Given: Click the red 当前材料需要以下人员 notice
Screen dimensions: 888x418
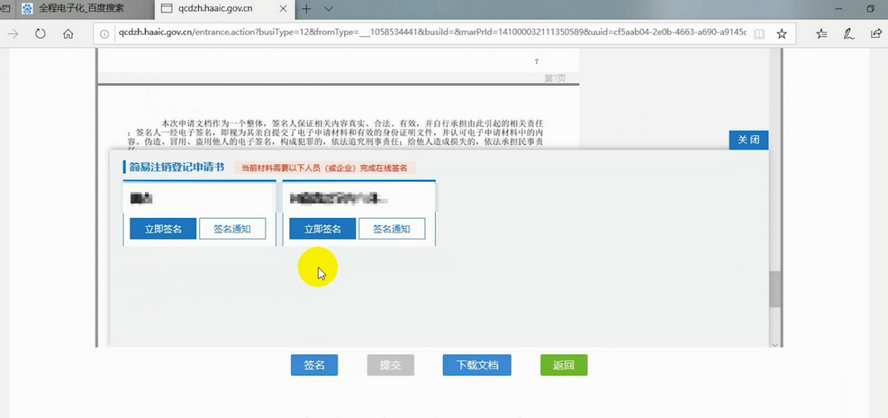Looking at the screenshot, I should click(325, 168).
